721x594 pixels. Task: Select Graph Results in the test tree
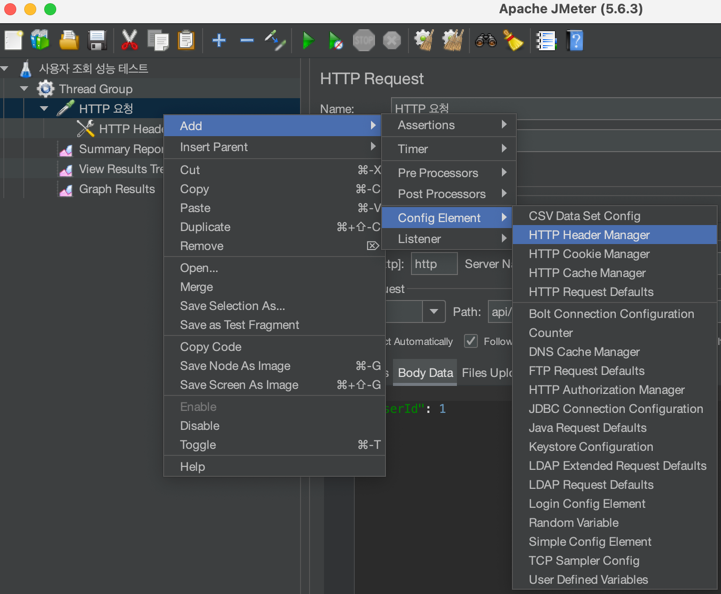pyautogui.click(x=117, y=189)
